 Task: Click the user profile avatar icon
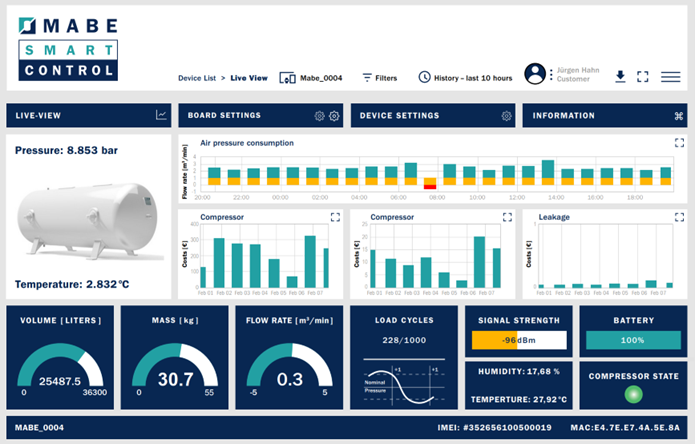click(536, 75)
